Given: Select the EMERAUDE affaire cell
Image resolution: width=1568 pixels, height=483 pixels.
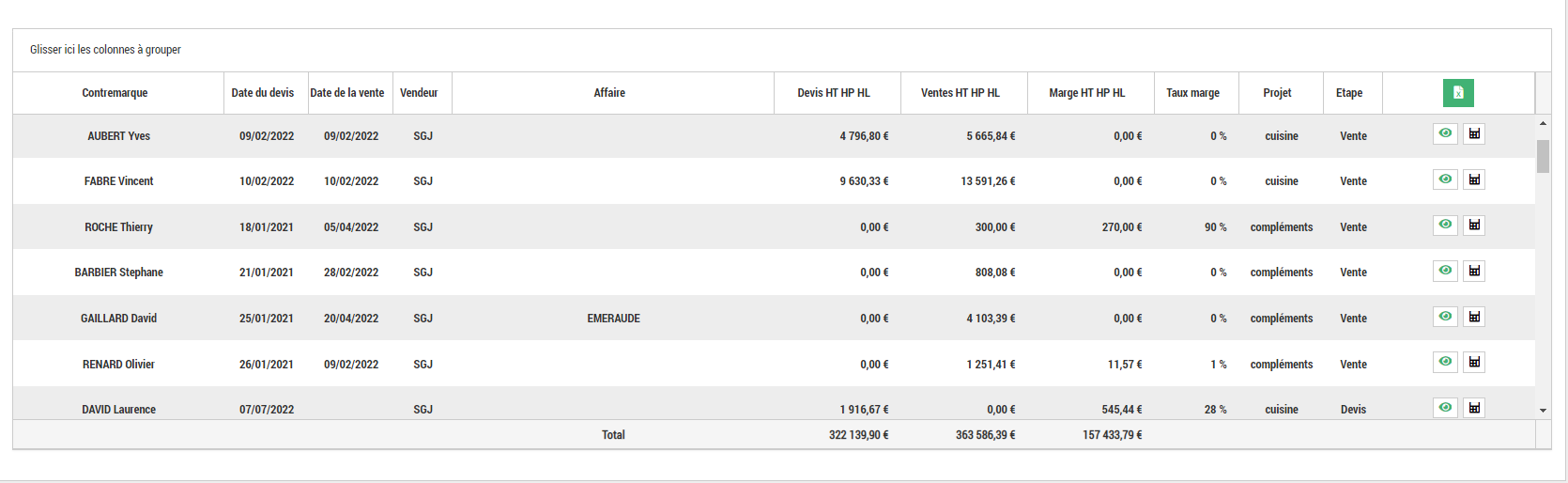Looking at the screenshot, I should click(613, 319).
